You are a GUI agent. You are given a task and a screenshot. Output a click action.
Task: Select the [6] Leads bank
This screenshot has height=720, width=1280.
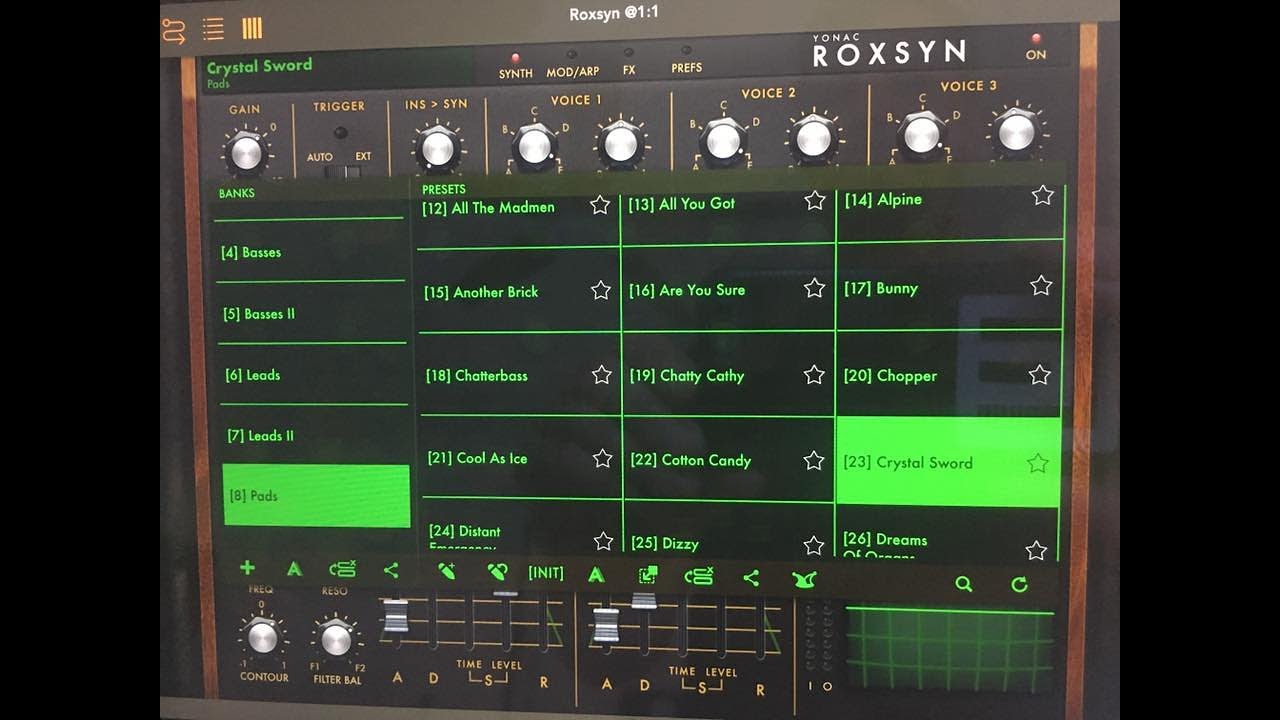click(x=313, y=375)
